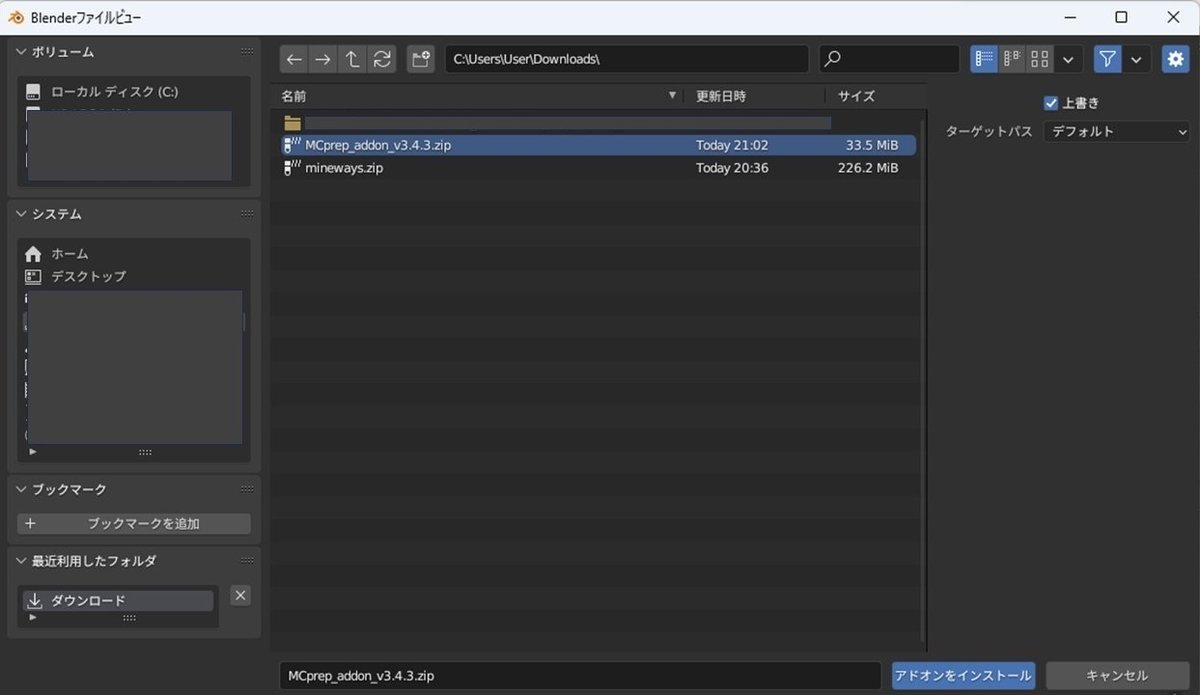This screenshot has height=695, width=1200.
Task: Minimize the Blender file view window
Action: click(1069, 17)
